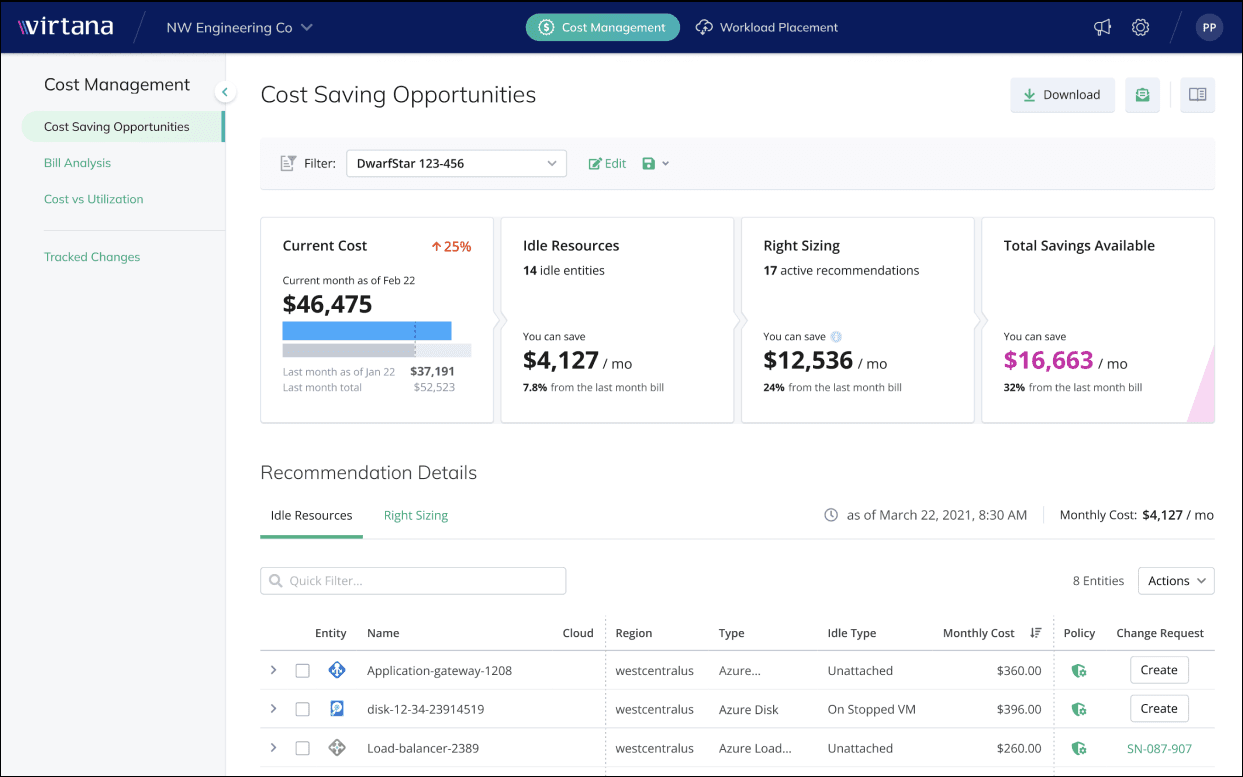Collapse the sidebar with the chevron button
1243x777 pixels.
[x=225, y=92]
